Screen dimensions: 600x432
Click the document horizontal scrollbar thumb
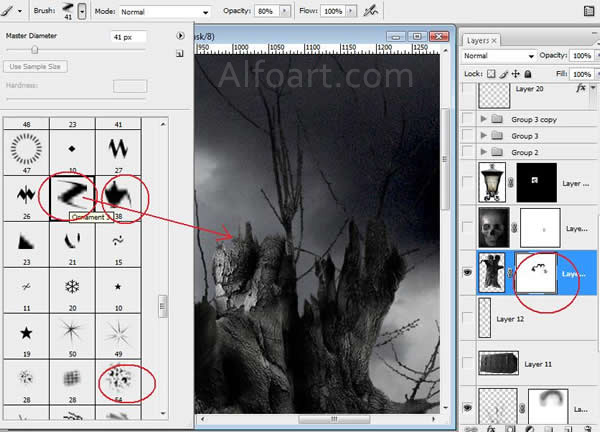(334, 419)
